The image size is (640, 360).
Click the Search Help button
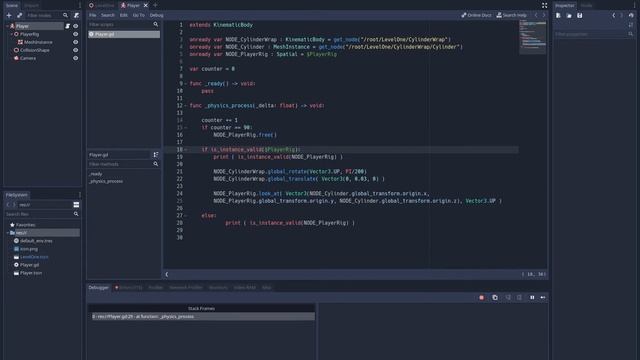point(511,15)
